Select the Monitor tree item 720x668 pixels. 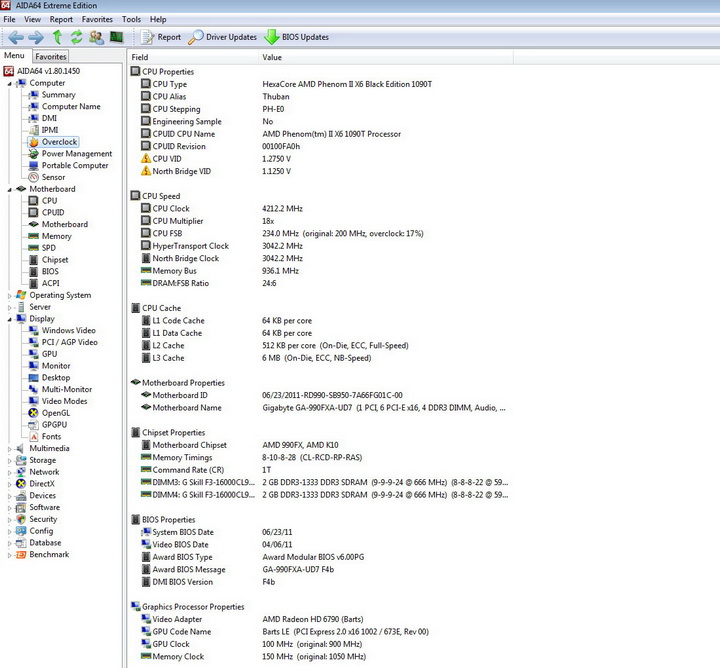point(56,366)
